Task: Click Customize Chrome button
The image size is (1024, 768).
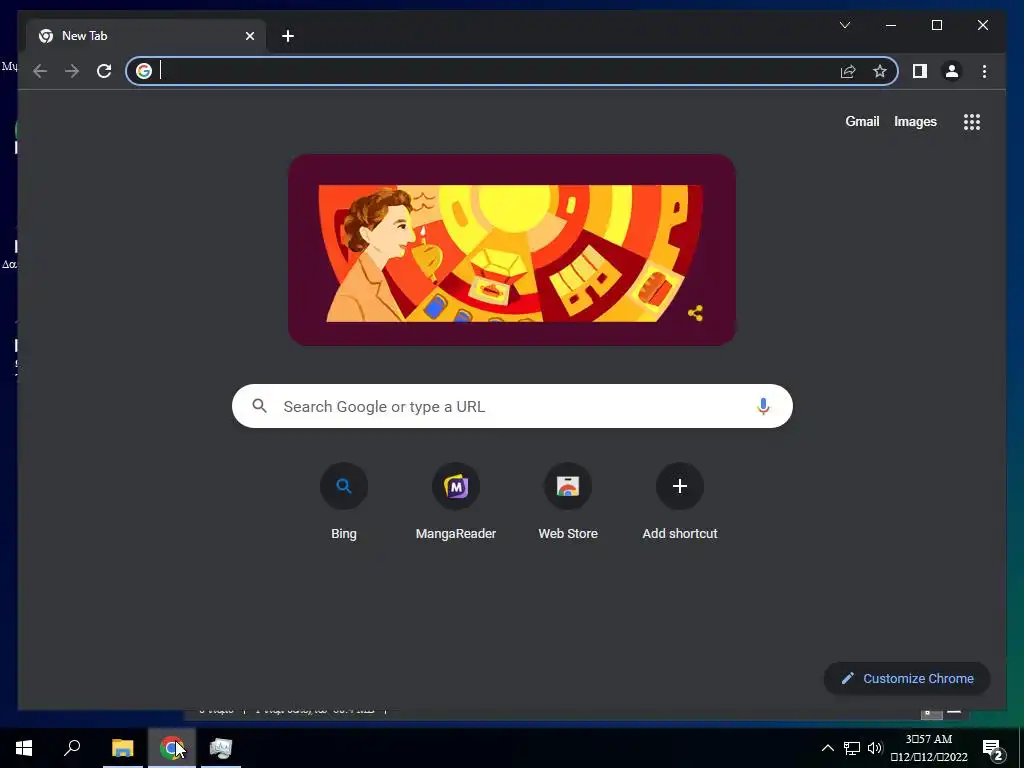Action: [x=907, y=679]
